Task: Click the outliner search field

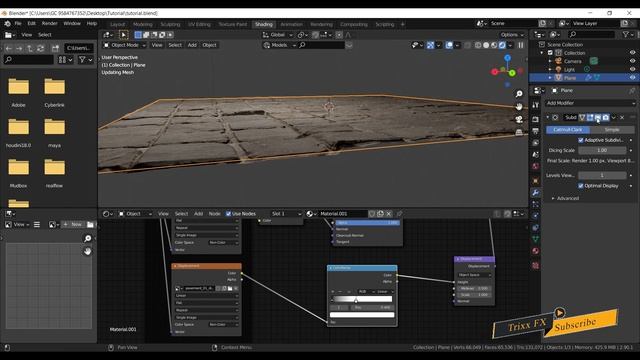Action: point(591,35)
